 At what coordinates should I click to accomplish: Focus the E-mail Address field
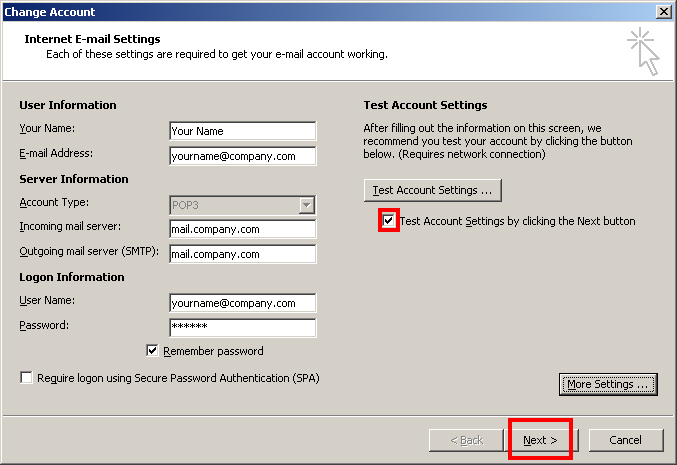tap(243, 156)
